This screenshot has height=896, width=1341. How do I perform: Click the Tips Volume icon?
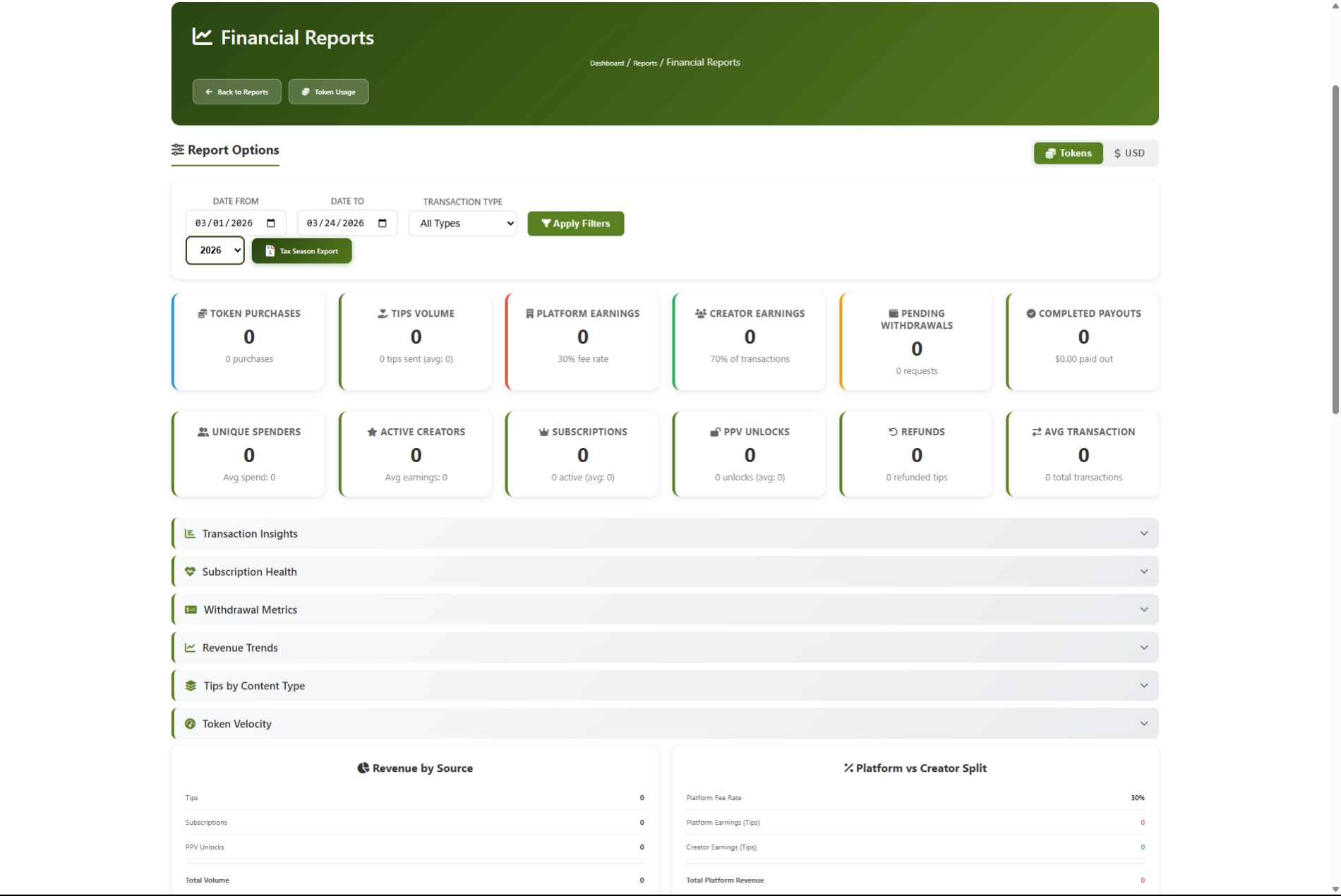(x=382, y=313)
